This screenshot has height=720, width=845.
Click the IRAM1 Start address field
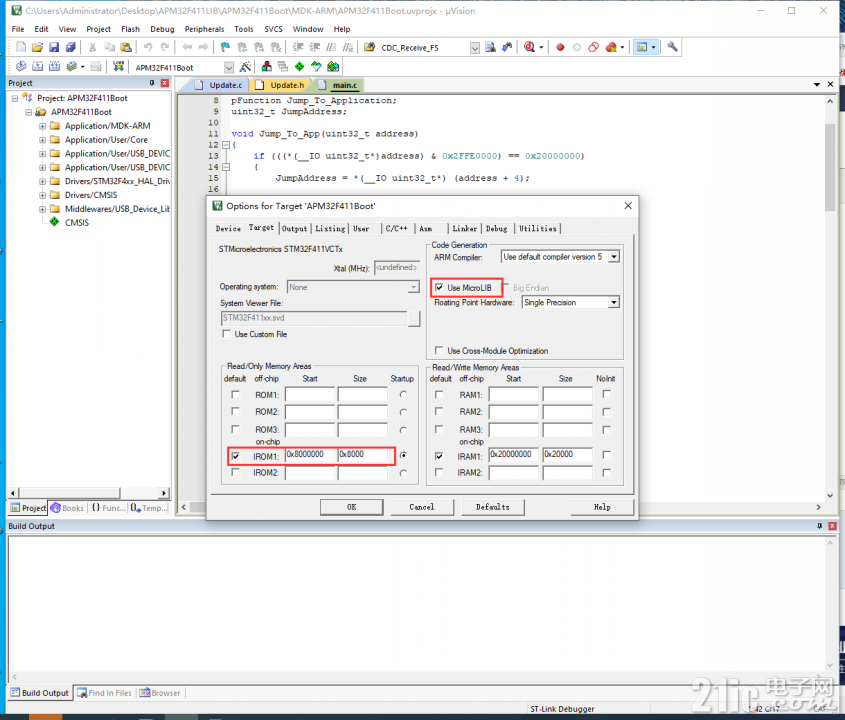[x=514, y=455]
